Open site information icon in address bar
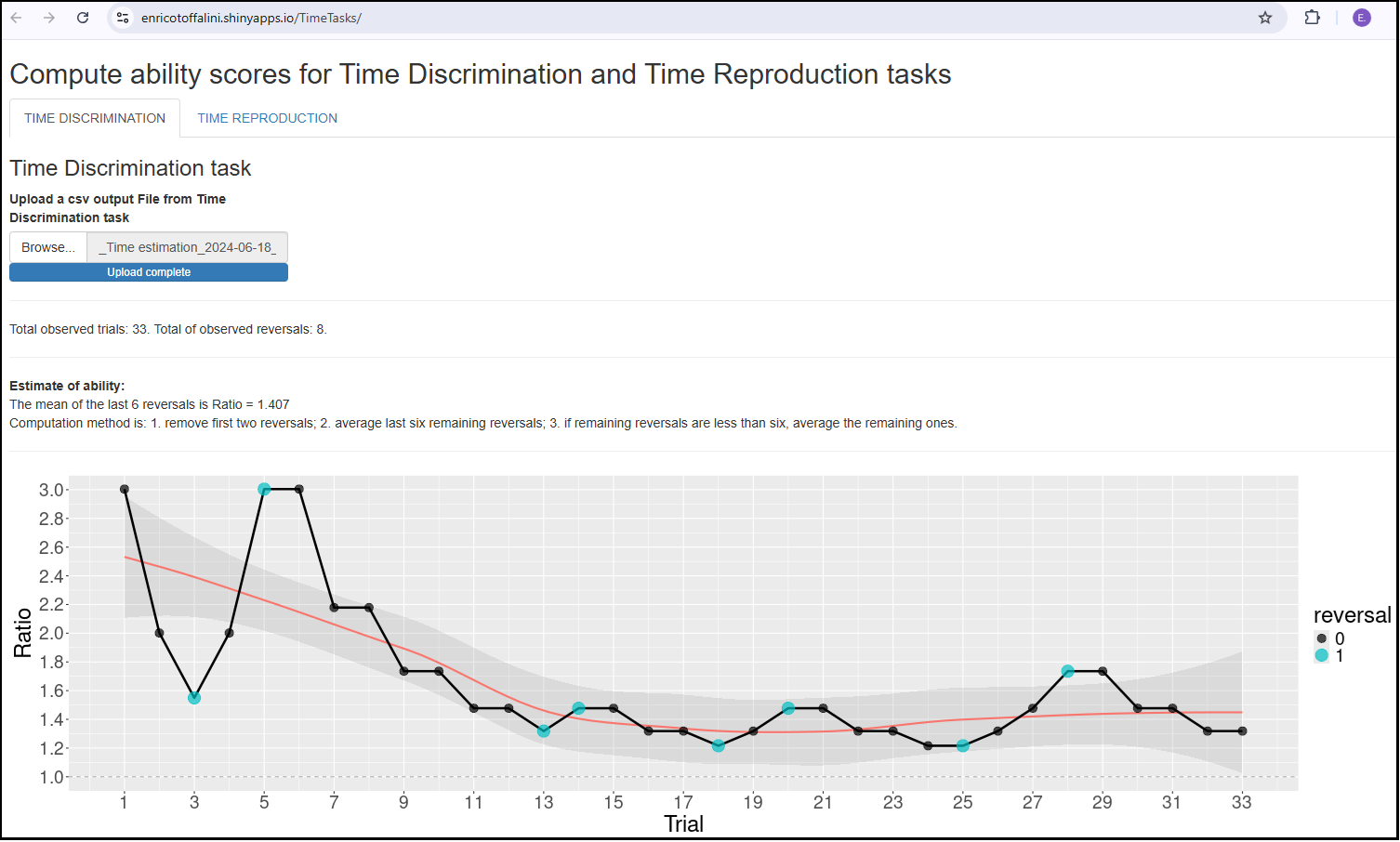 click(123, 18)
